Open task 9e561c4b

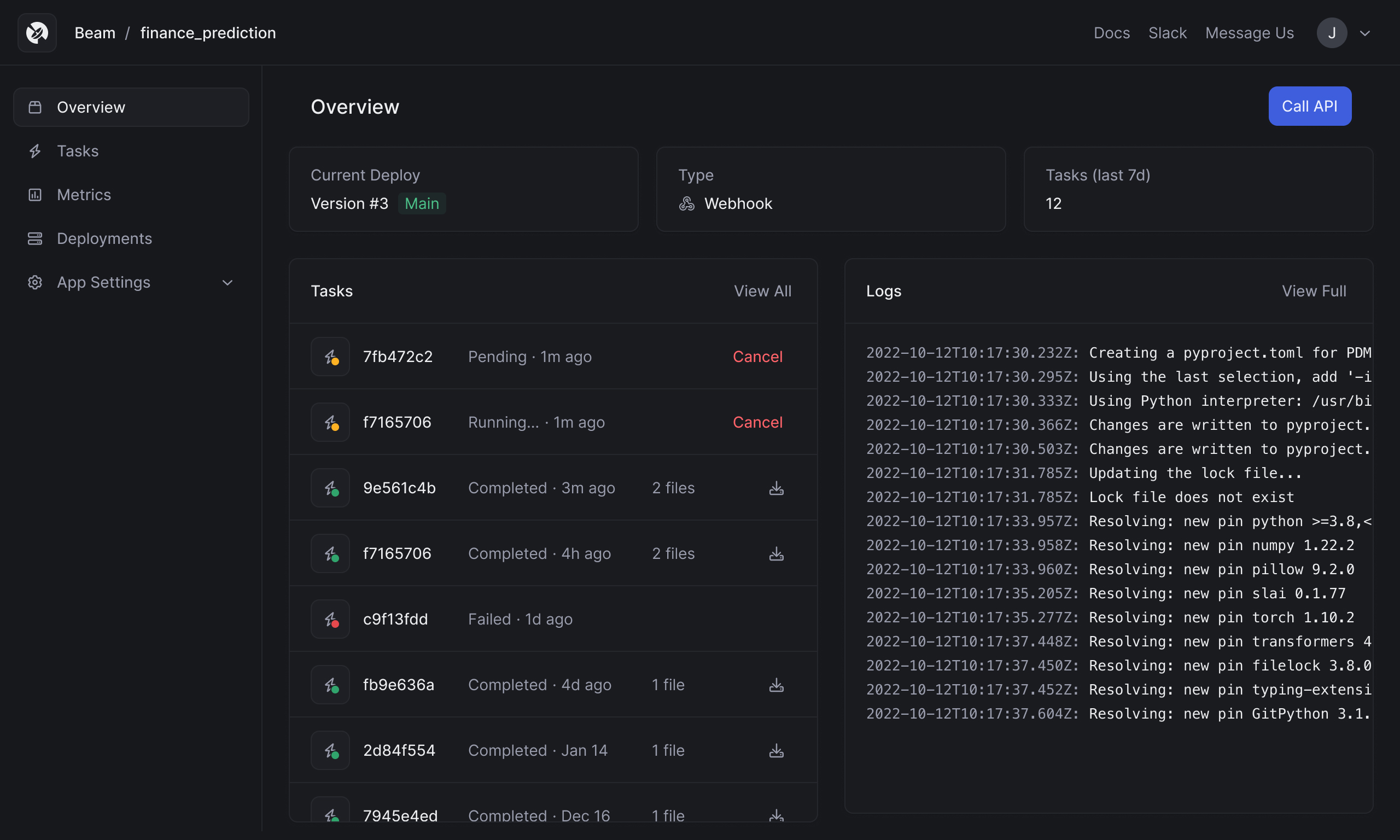400,488
